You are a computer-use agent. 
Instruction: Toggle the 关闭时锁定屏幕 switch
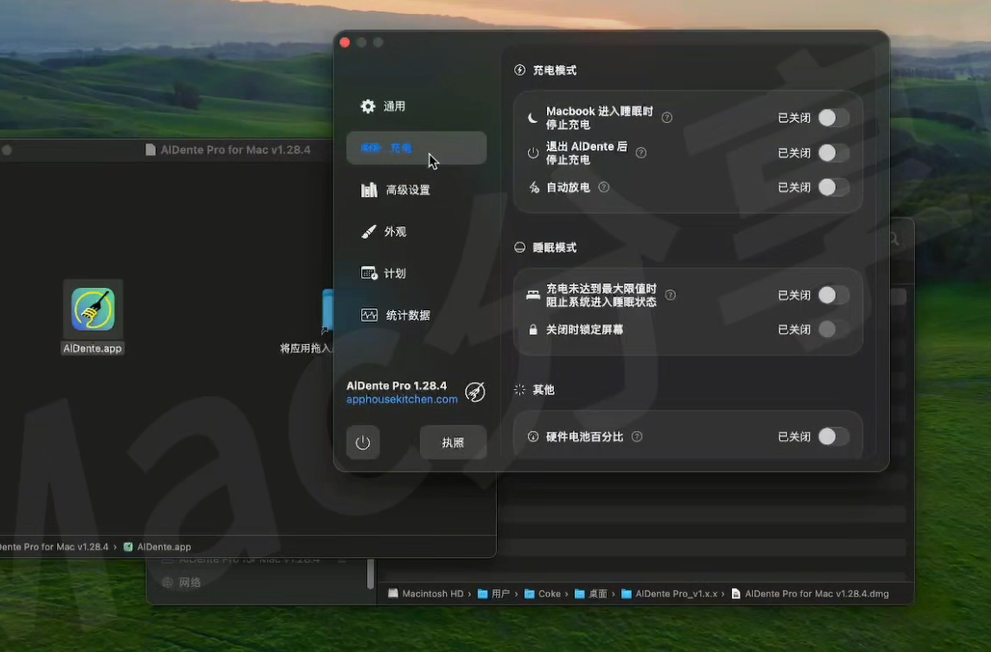[x=833, y=329]
